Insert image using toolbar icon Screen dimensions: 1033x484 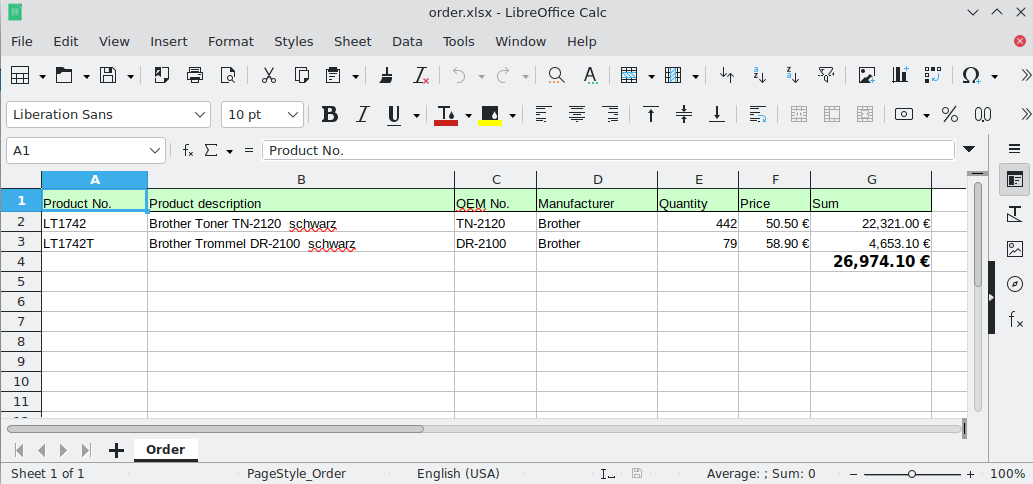(866, 75)
